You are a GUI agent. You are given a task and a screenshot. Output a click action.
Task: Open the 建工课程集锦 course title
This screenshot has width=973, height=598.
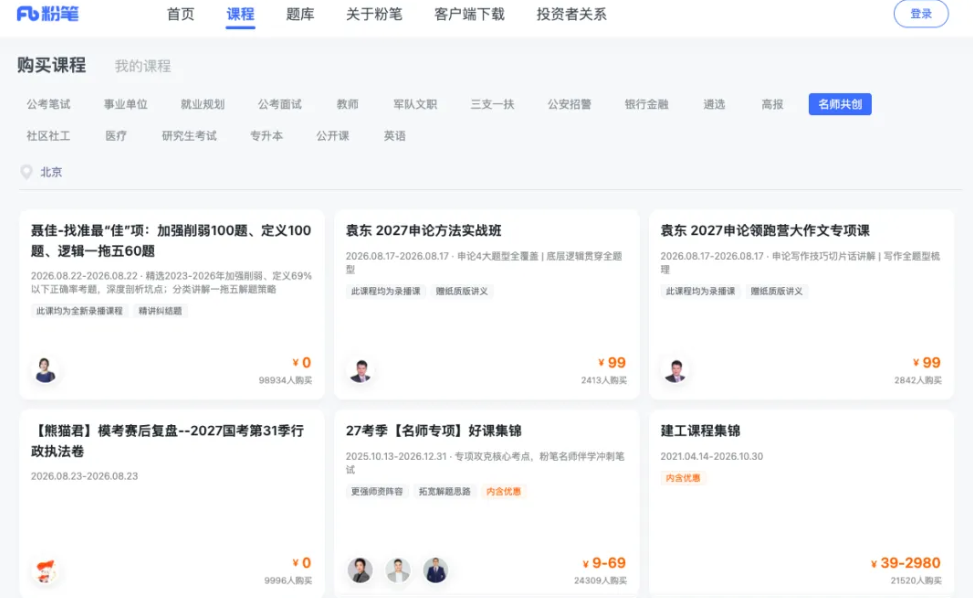point(701,431)
